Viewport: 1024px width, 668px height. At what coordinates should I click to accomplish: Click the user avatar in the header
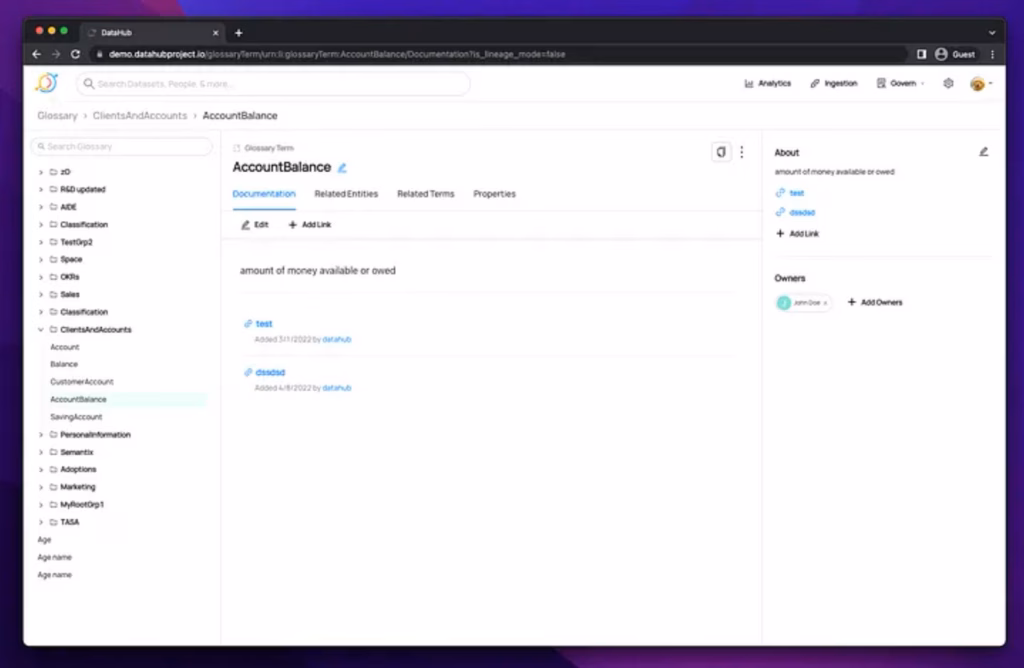coord(978,84)
